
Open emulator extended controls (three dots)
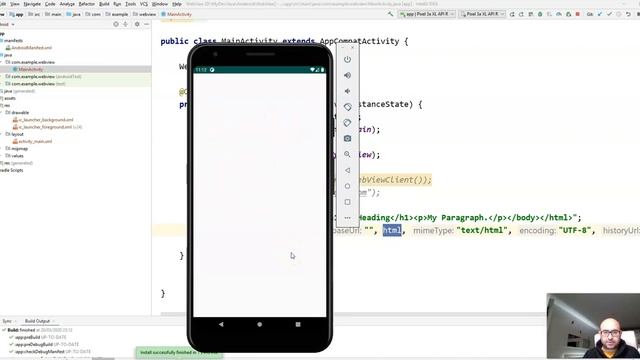pos(347,218)
